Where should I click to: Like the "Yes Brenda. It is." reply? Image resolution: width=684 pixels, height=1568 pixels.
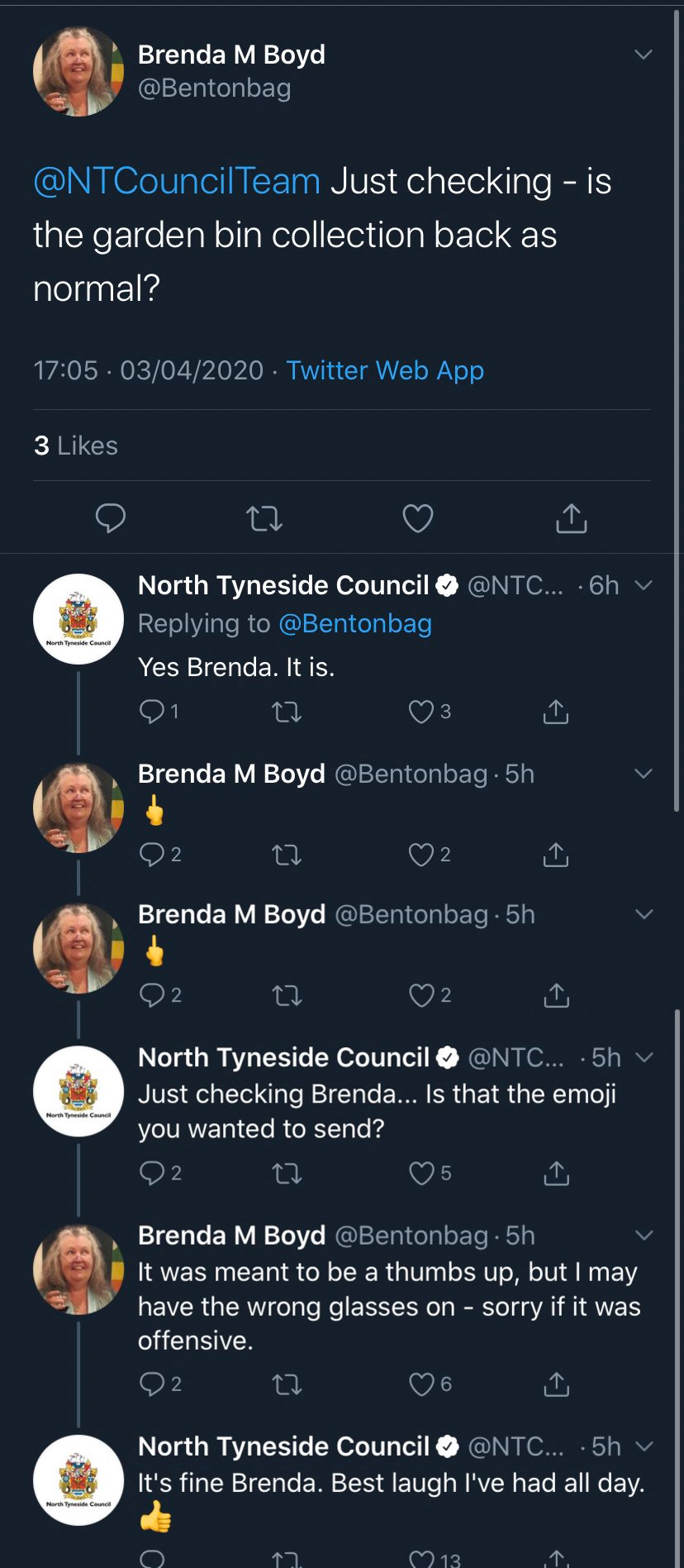tap(421, 712)
